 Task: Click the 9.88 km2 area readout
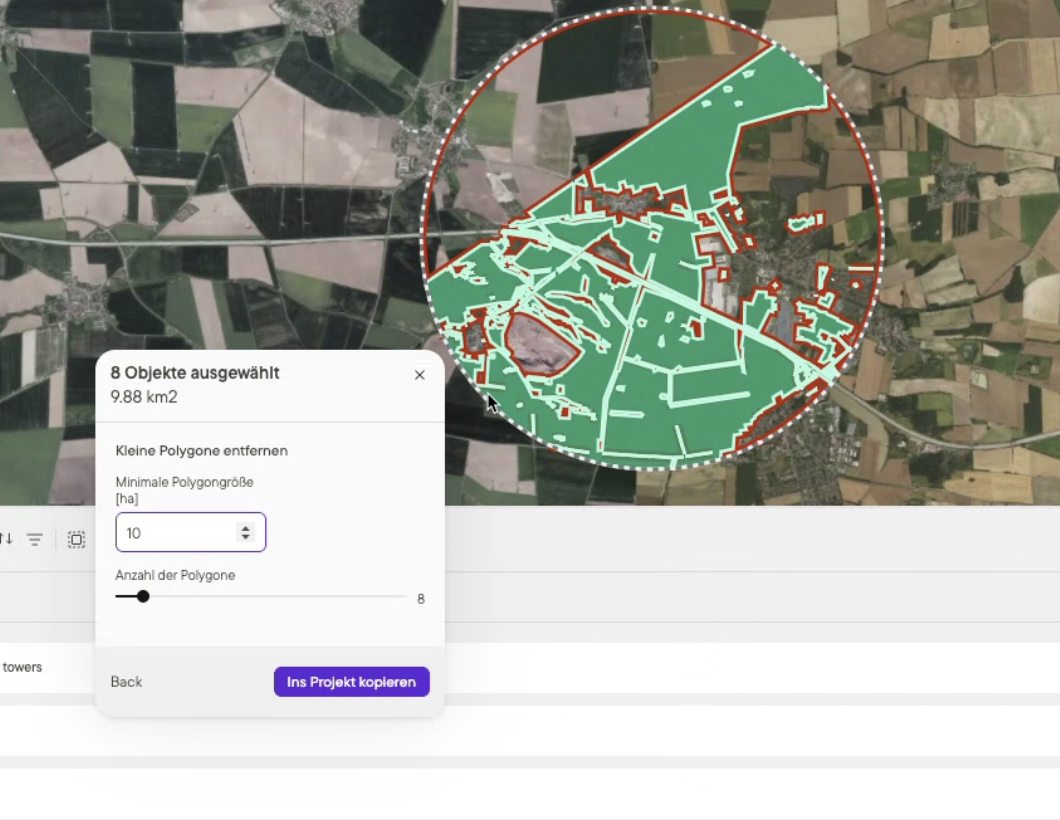pos(144,397)
